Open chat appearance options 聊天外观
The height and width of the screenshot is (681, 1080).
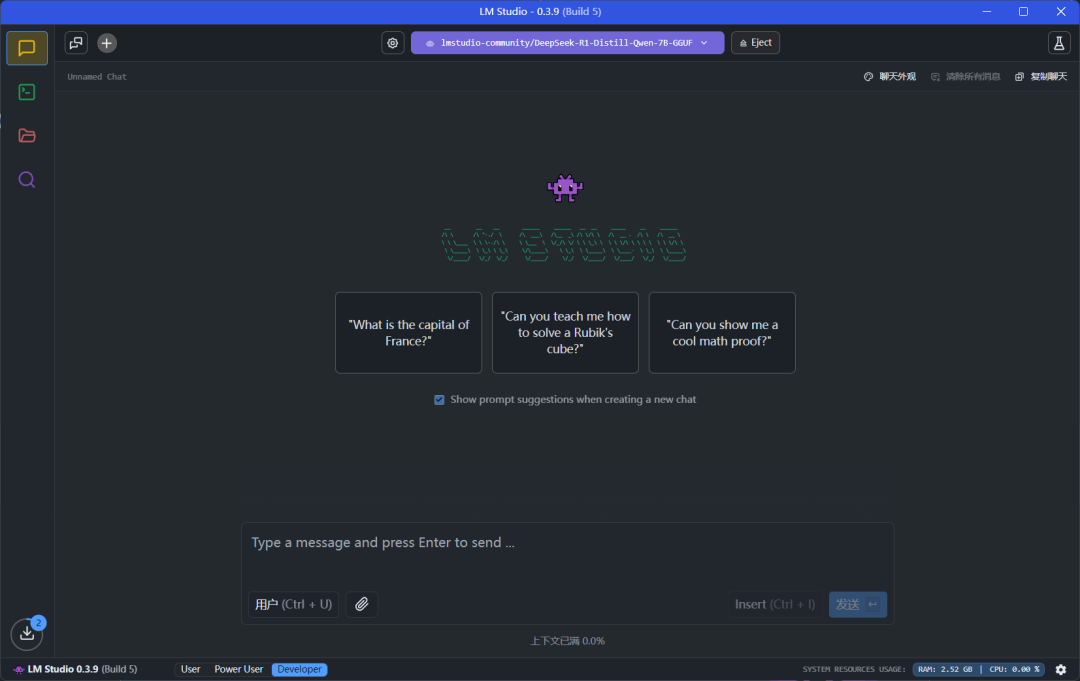pyautogui.click(x=890, y=76)
